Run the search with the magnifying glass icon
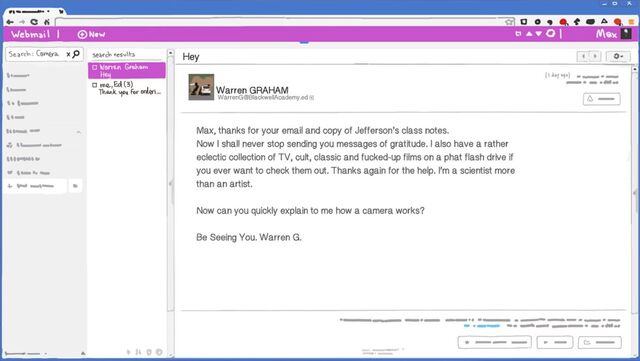 point(76,54)
